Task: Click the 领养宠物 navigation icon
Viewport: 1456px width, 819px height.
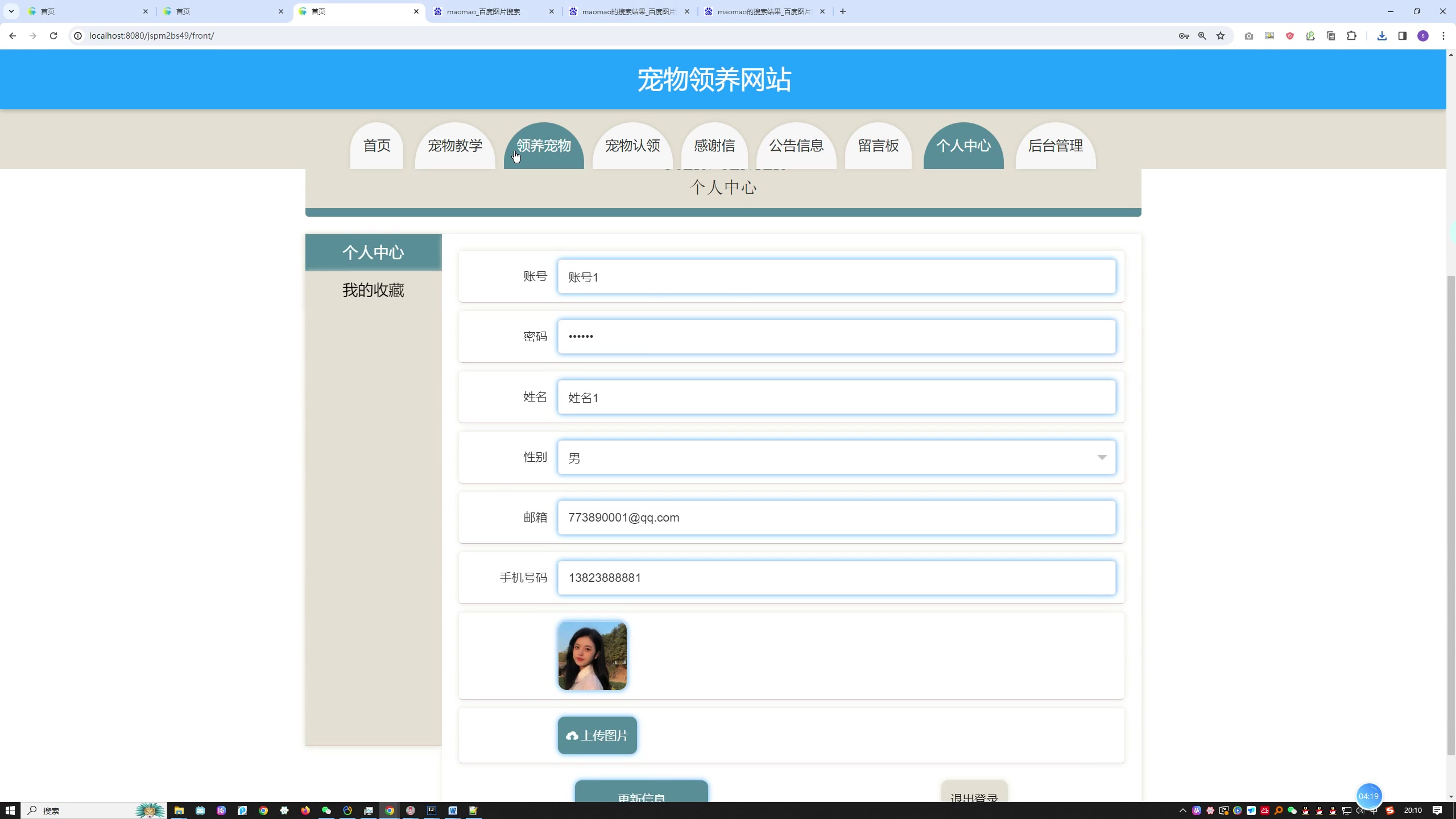Action: coord(545,145)
